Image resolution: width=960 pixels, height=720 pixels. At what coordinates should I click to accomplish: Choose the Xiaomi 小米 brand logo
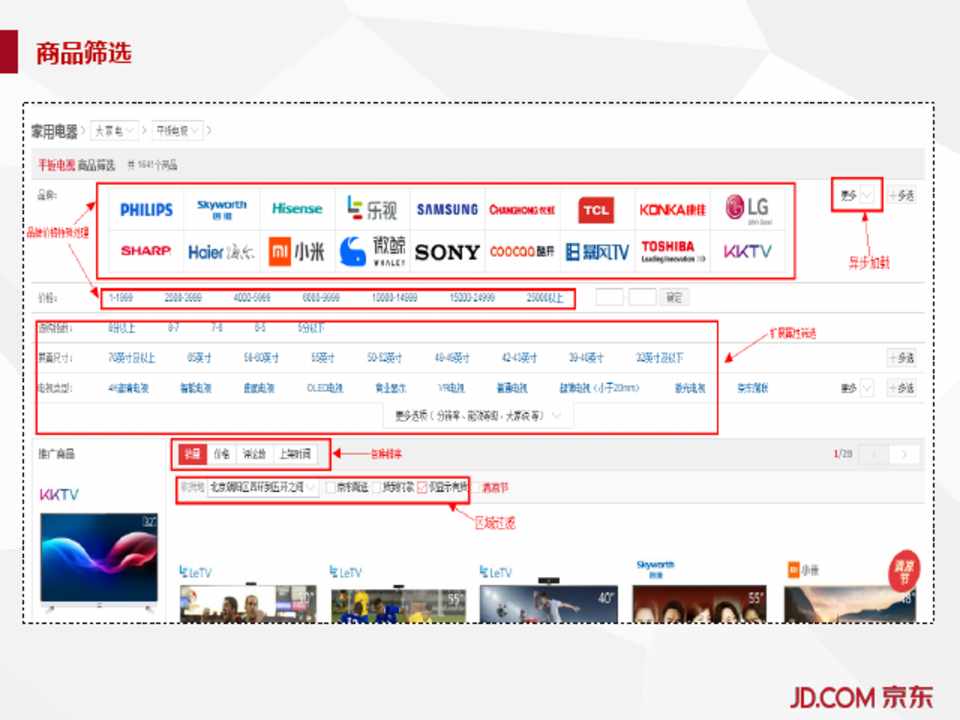tap(297, 252)
